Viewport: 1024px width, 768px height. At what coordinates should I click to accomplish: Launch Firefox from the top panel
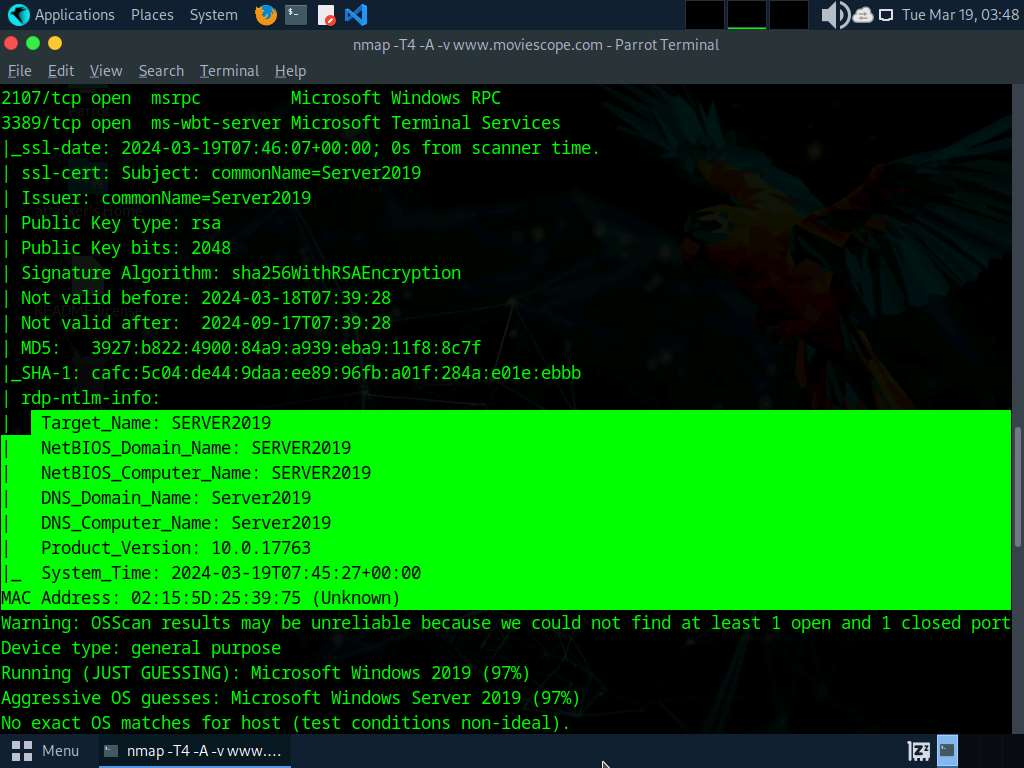click(265, 15)
